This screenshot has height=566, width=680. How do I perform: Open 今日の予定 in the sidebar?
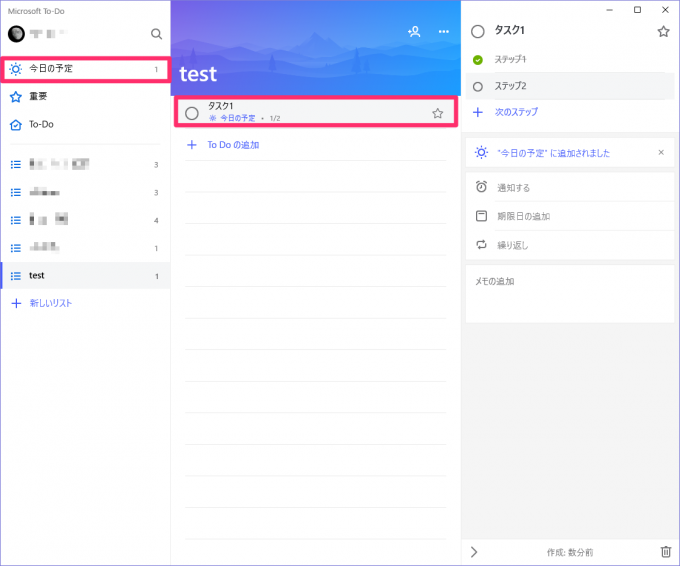[x=85, y=69]
